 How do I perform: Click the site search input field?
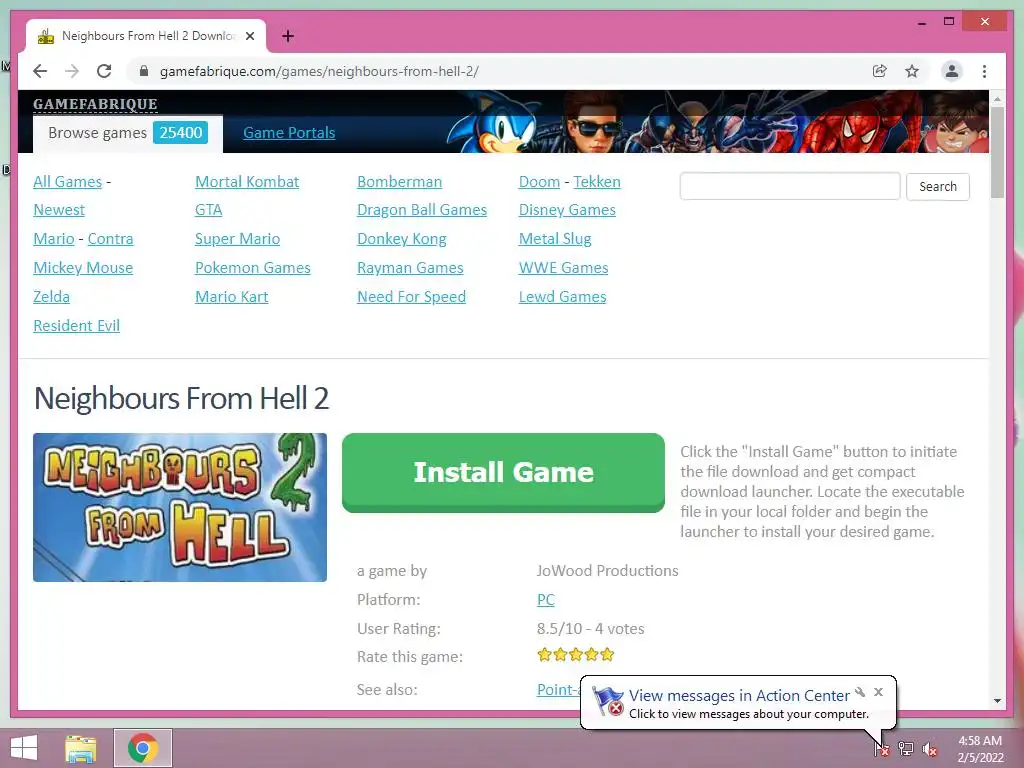(790, 187)
